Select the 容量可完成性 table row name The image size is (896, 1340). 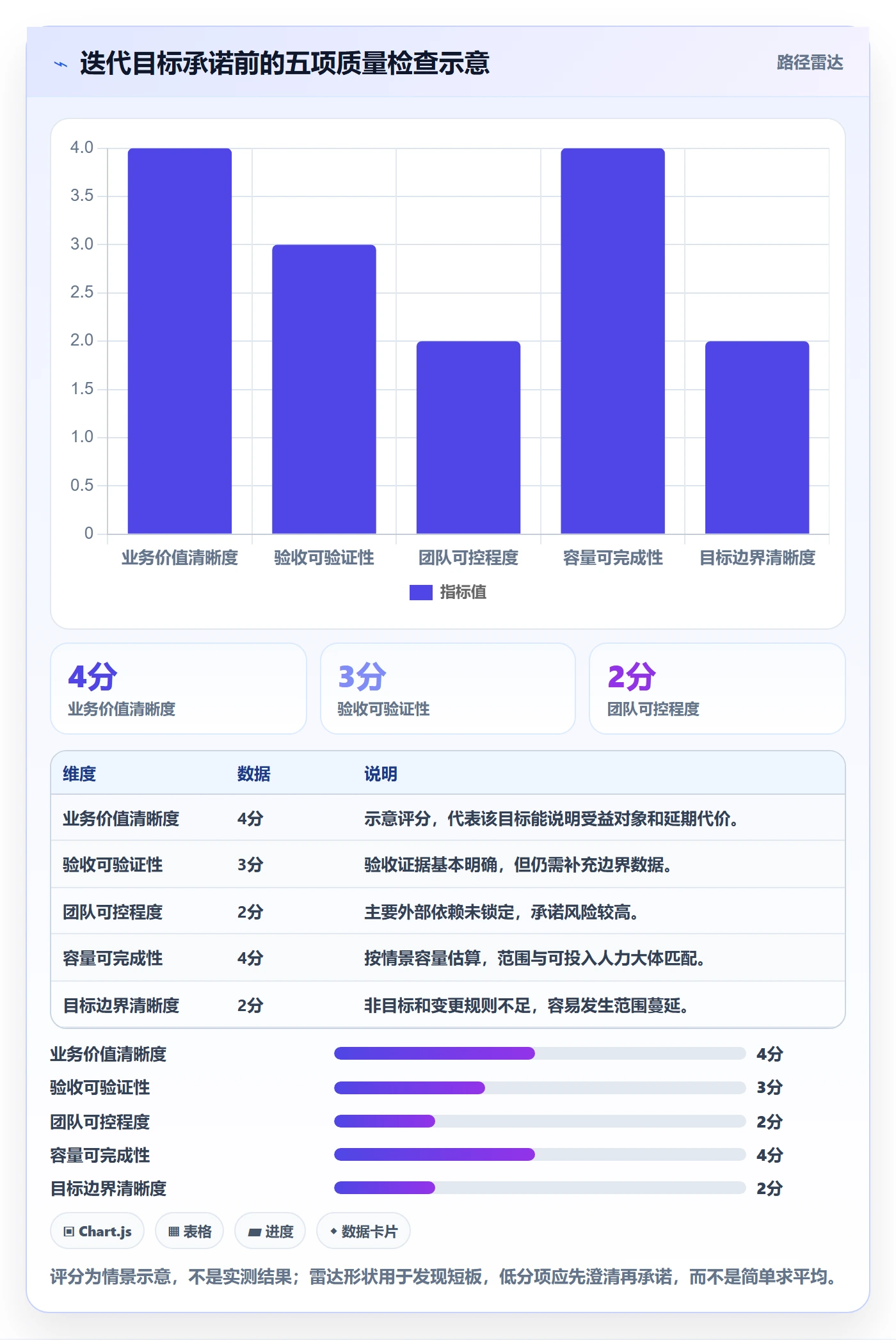(113, 958)
